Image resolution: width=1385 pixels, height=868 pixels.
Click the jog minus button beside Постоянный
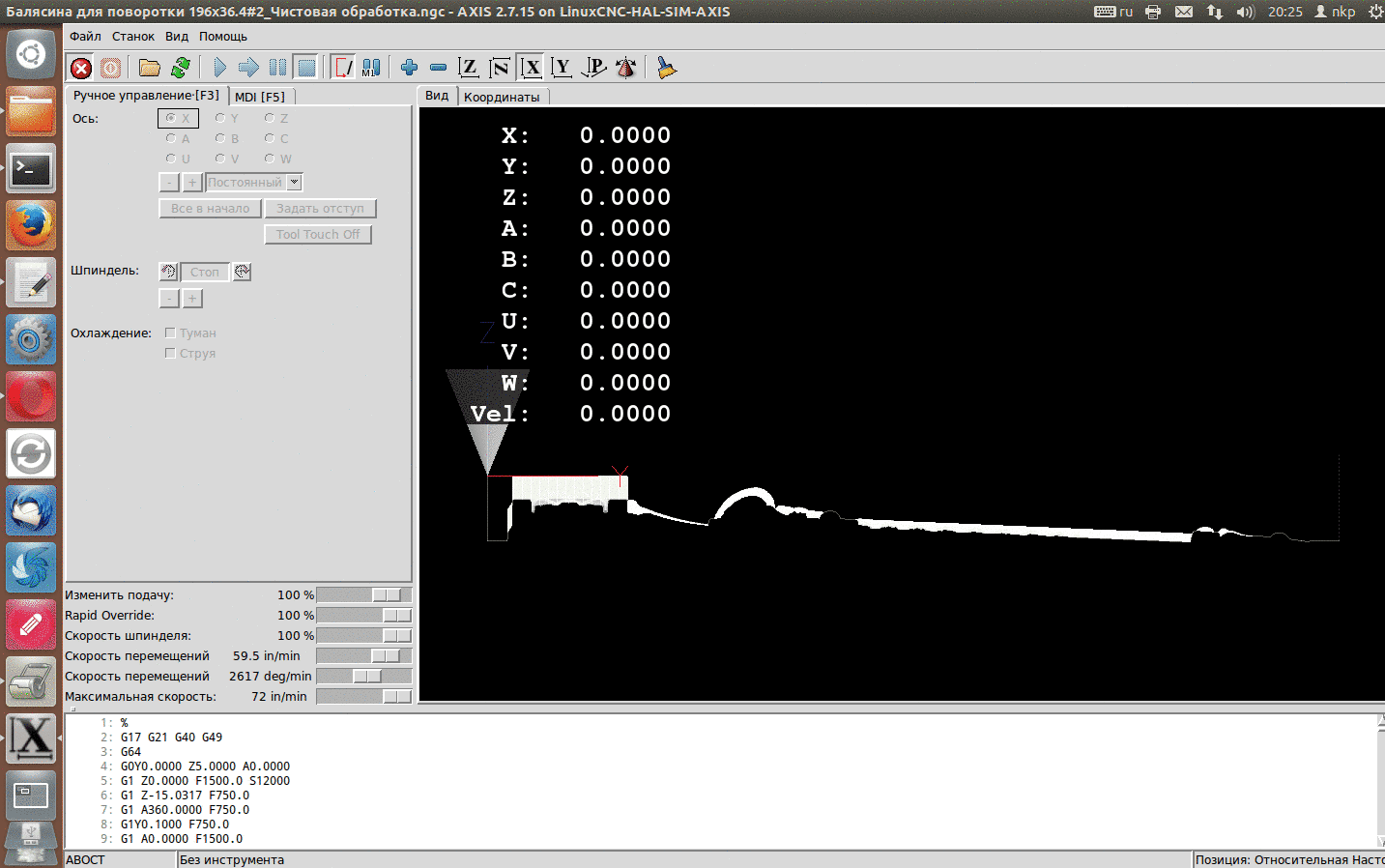169,182
